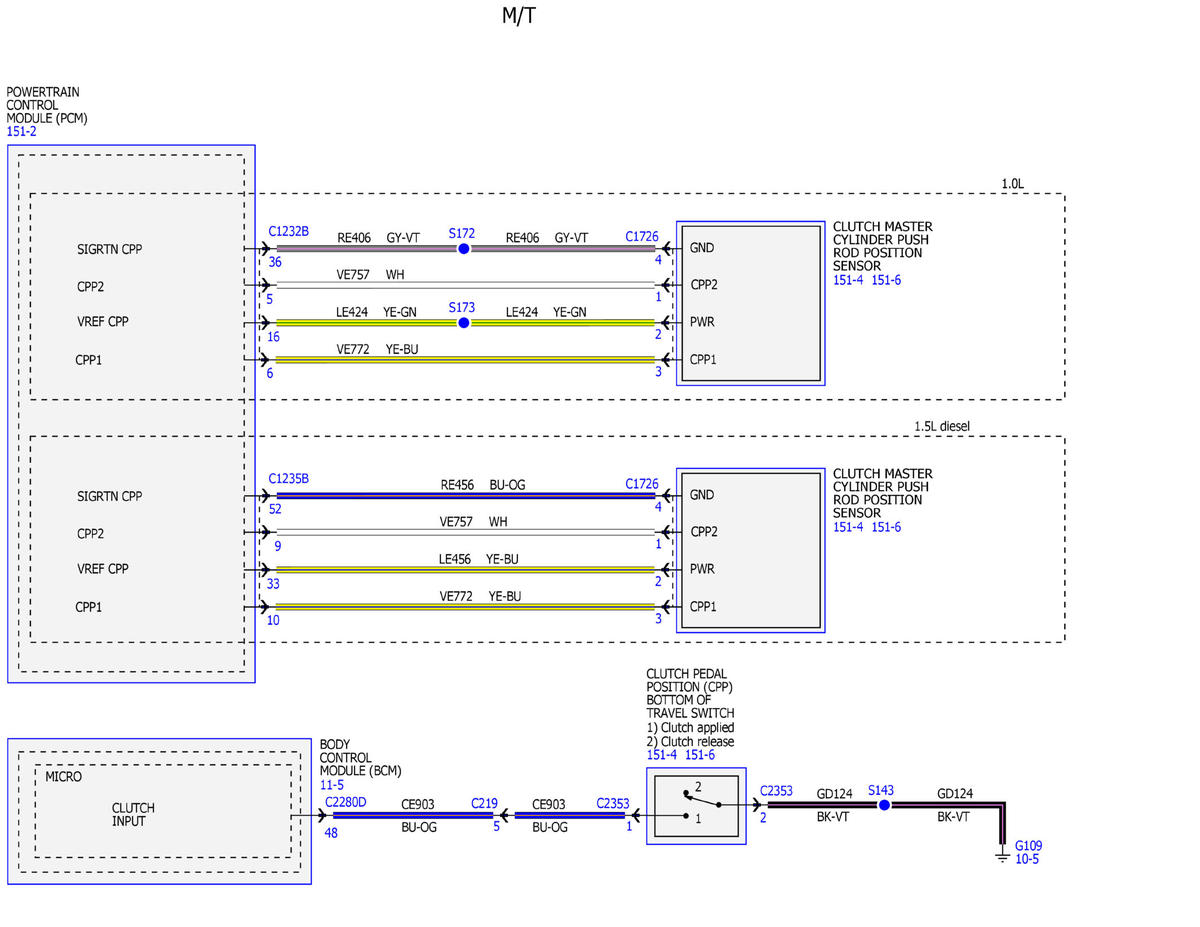Click the M/T heading

[x=518, y=16]
